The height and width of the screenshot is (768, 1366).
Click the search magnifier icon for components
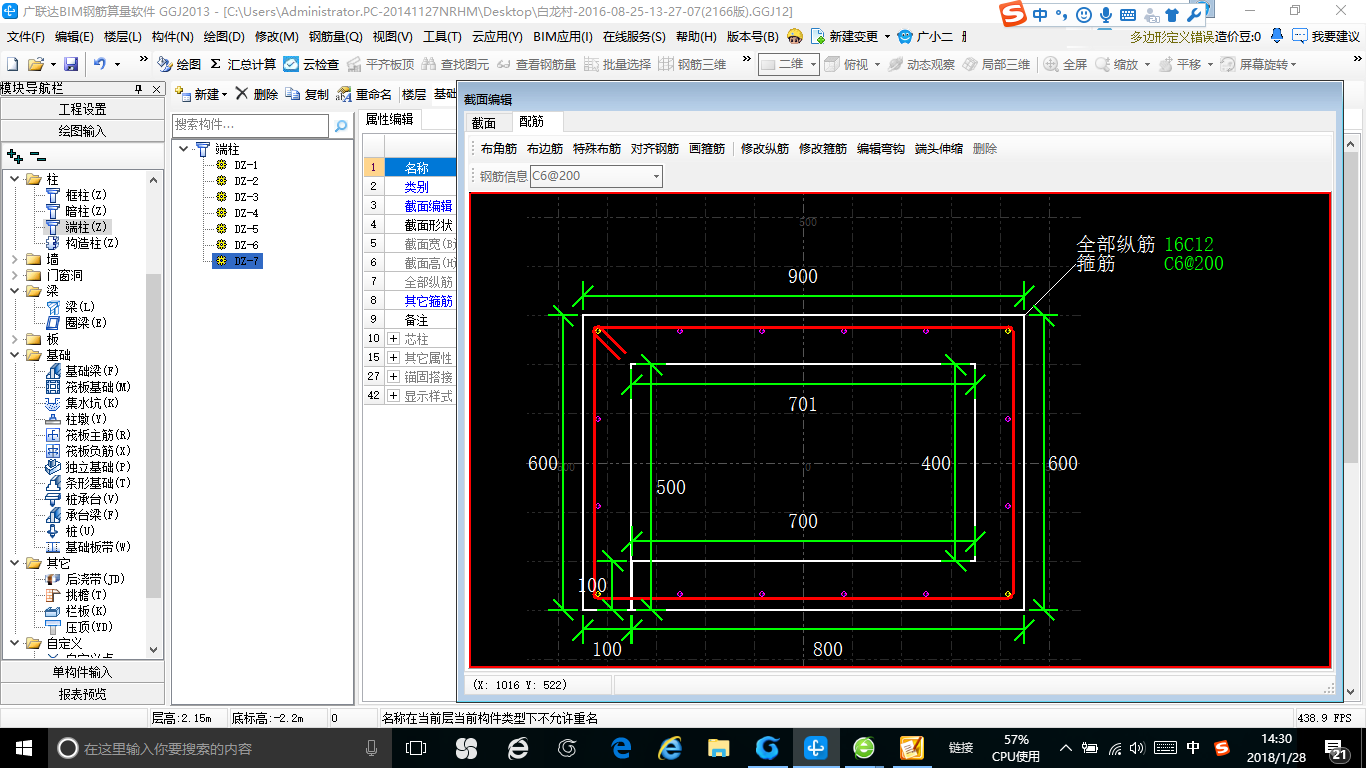pos(341,126)
